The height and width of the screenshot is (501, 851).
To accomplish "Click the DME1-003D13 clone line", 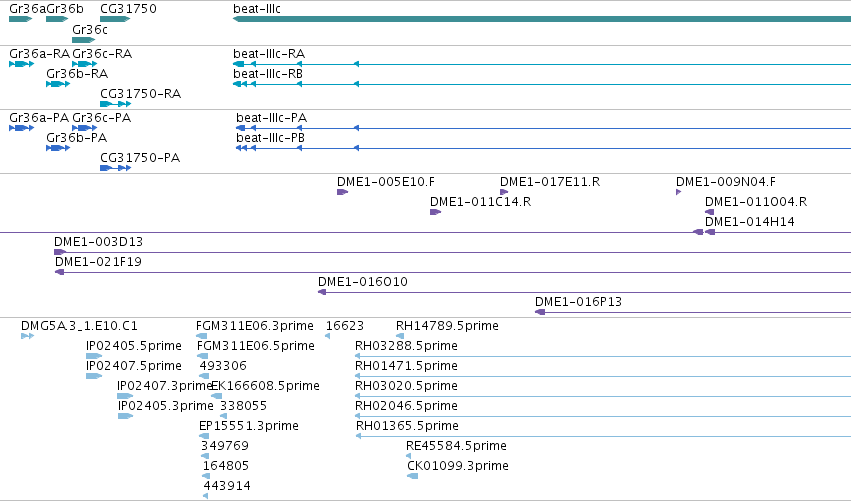I will tap(453, 252).
